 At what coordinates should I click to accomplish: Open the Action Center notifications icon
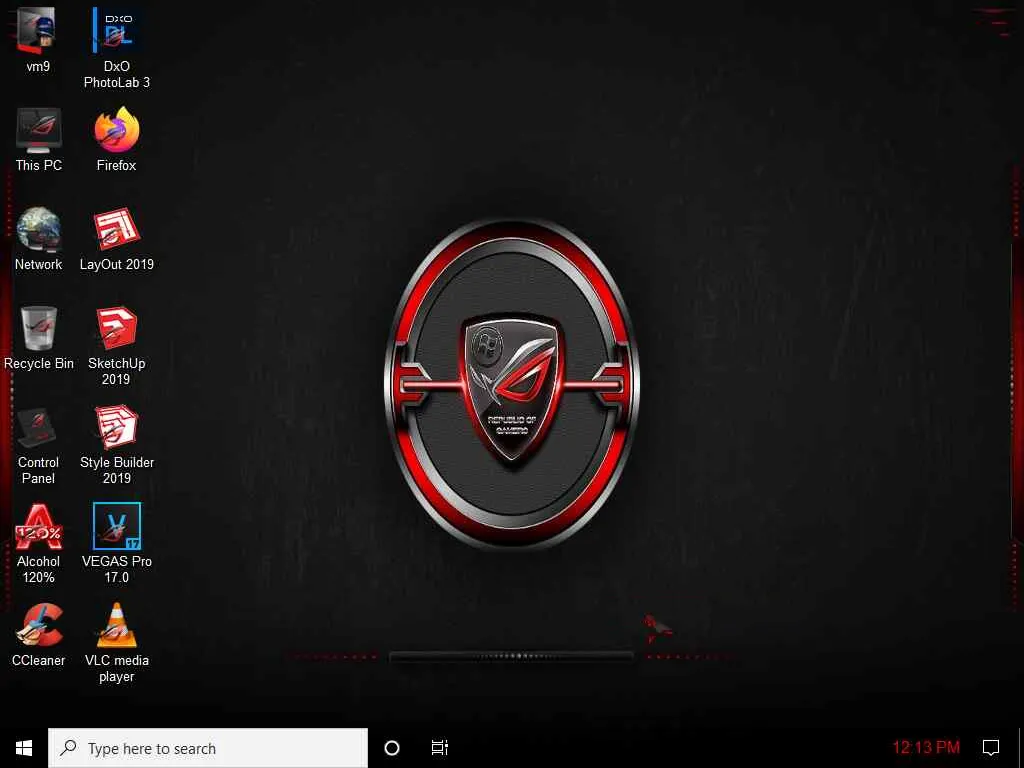click(x=991, y=748)
